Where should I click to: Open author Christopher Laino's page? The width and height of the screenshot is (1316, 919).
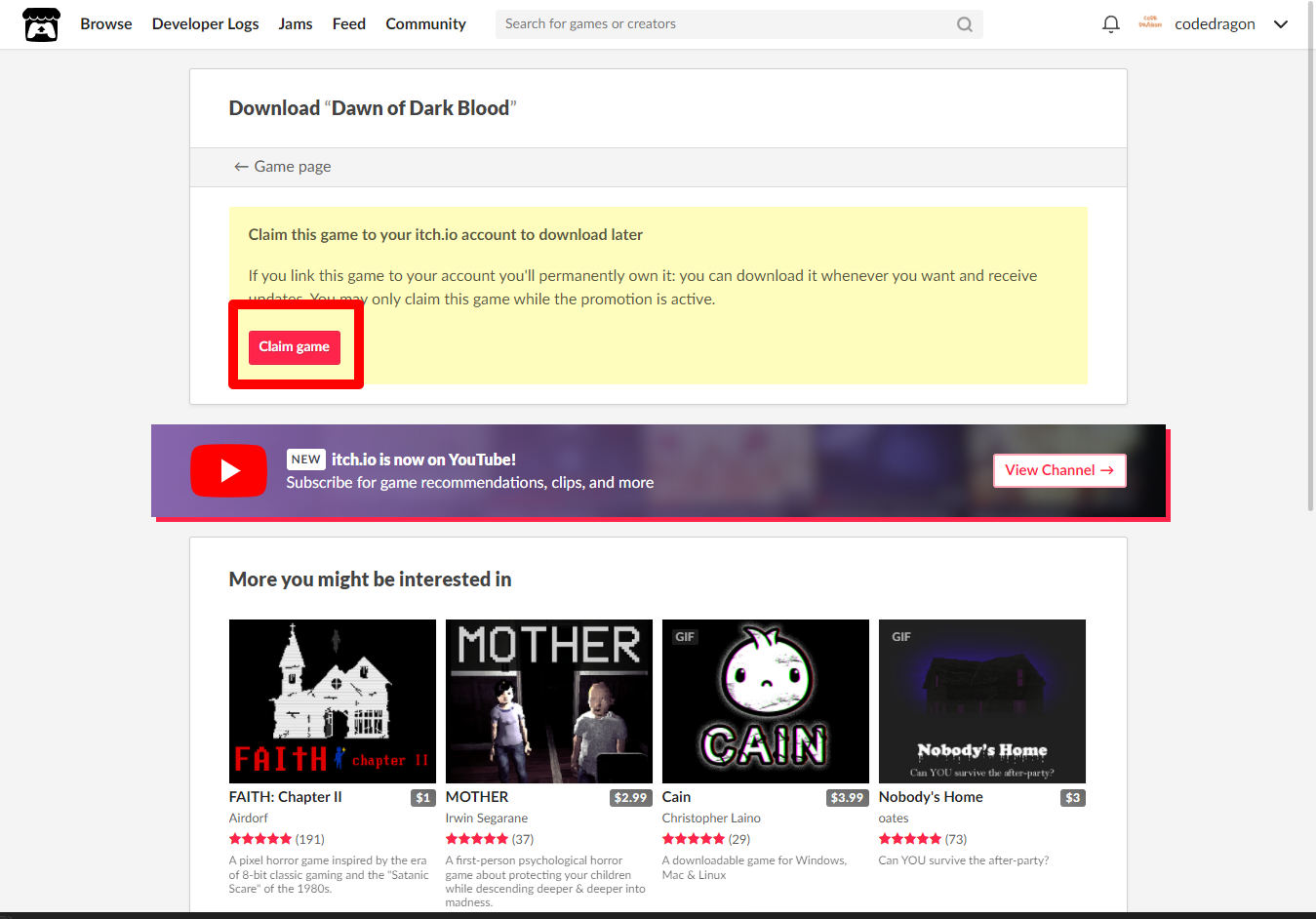(711, 819)
